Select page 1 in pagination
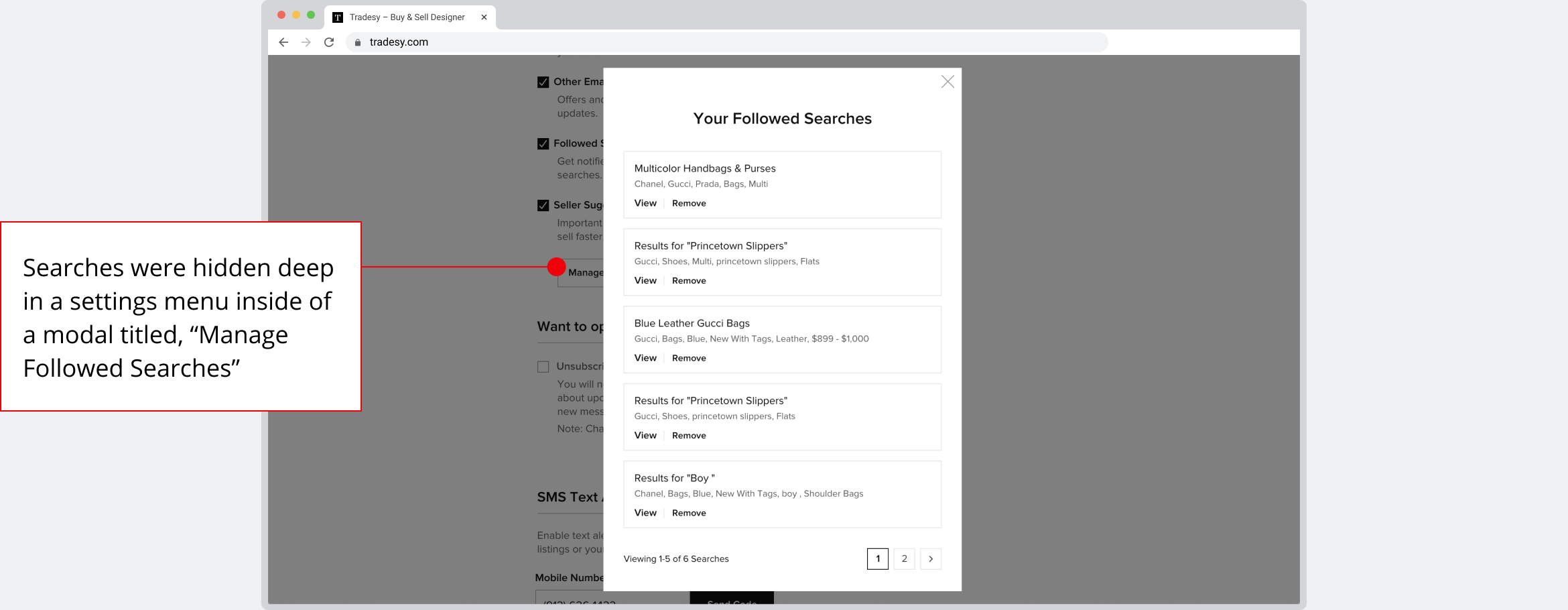This screenshot has width=1568, height=610. coord(878,559)
